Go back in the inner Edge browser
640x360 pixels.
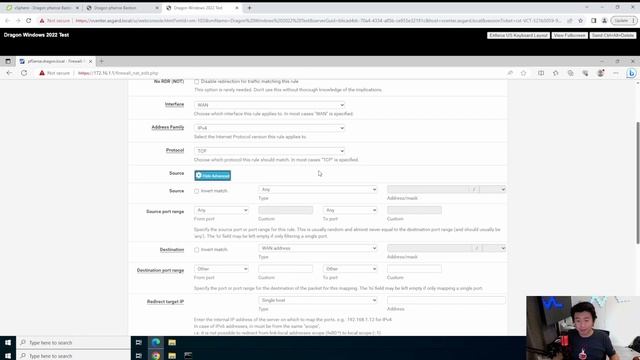pos(9,73)
